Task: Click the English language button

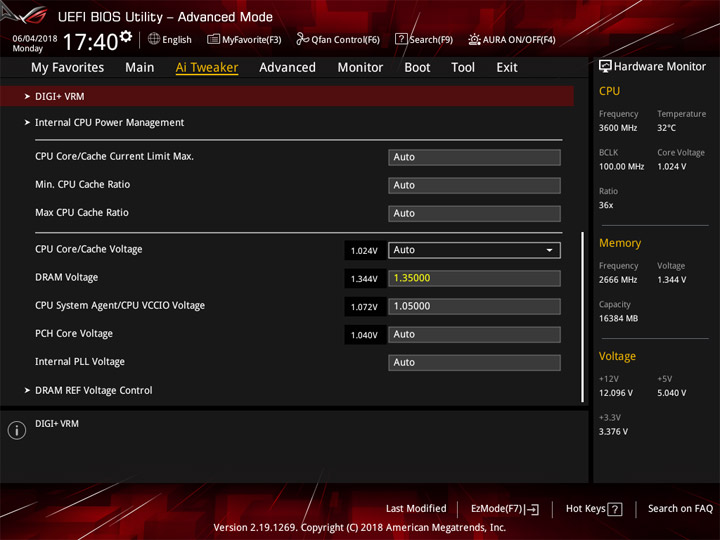Action: pyautogui.click(x=177, y=39)
